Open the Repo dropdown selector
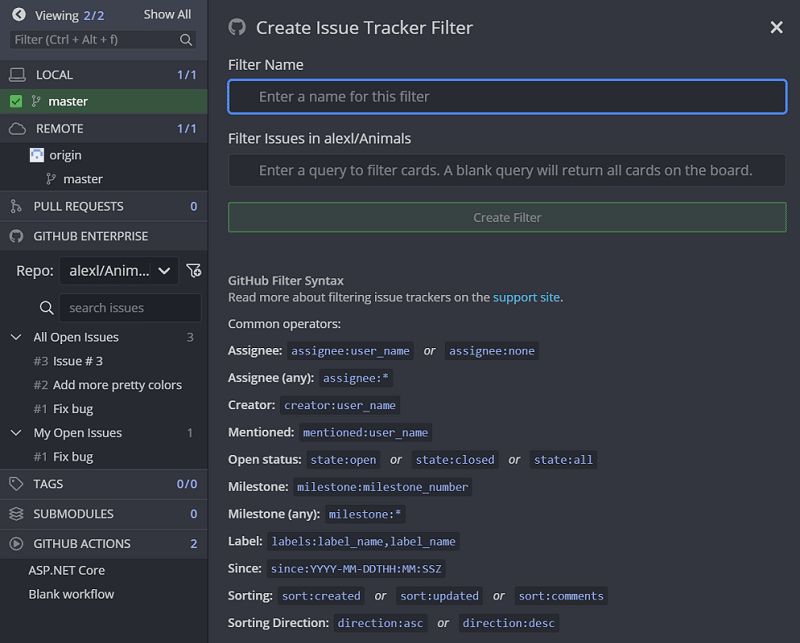The height and width of the screenshot is (643, 800). click(118, 271)
